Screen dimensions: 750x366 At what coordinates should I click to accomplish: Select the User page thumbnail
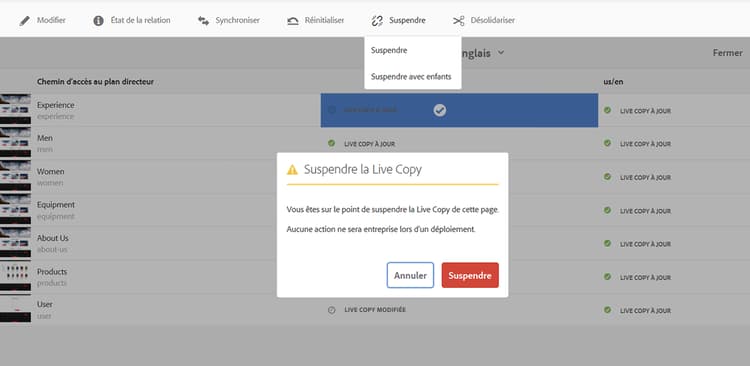[15, 310]
